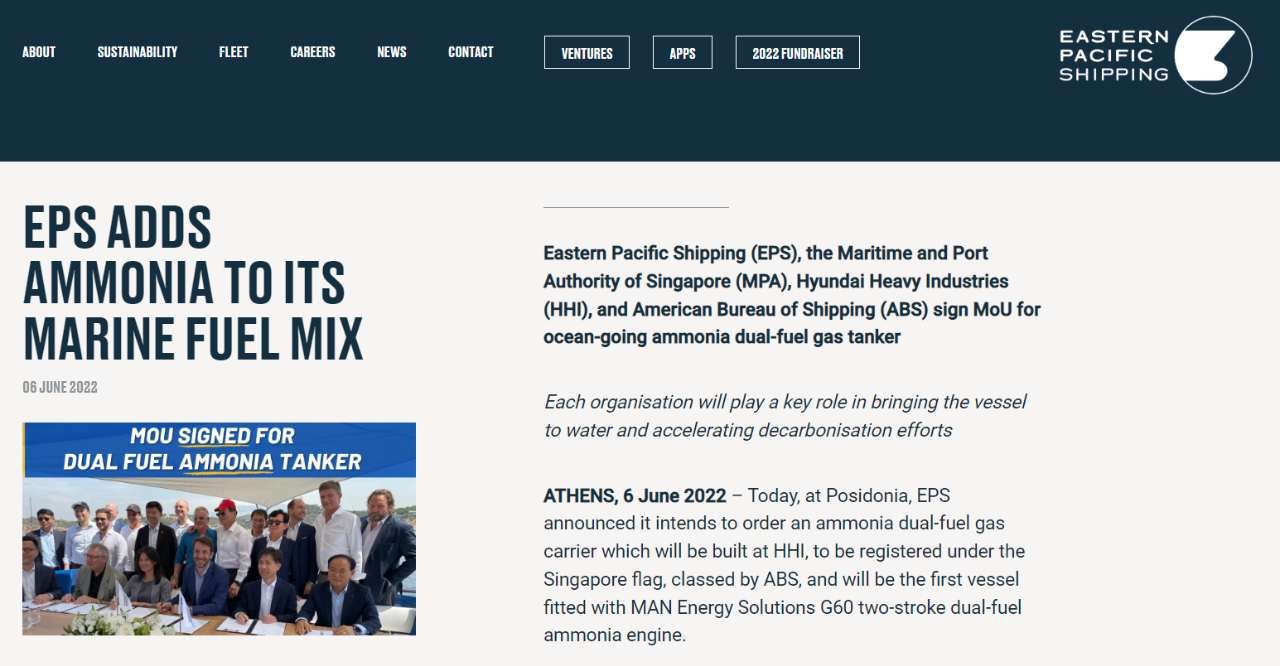Go to the Fleet page
This screenshot has height=666, width=1280.
[x=234, y=52]
